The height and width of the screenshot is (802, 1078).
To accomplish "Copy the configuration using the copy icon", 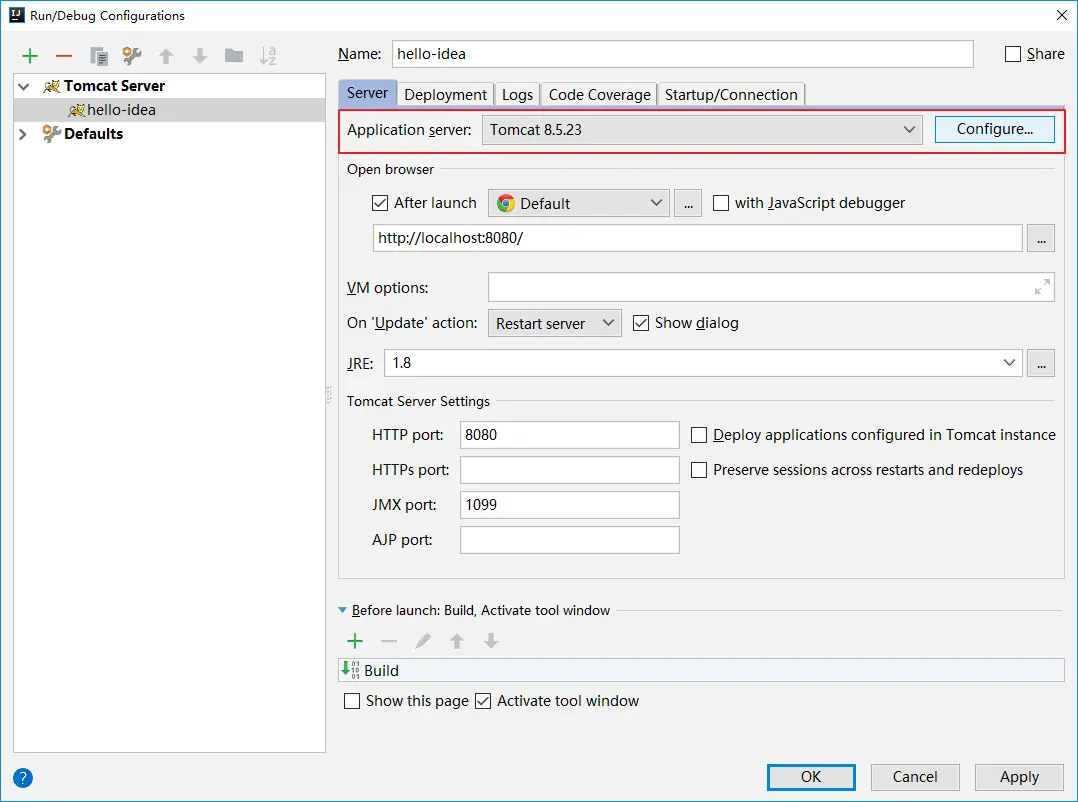I will point(99,56).
